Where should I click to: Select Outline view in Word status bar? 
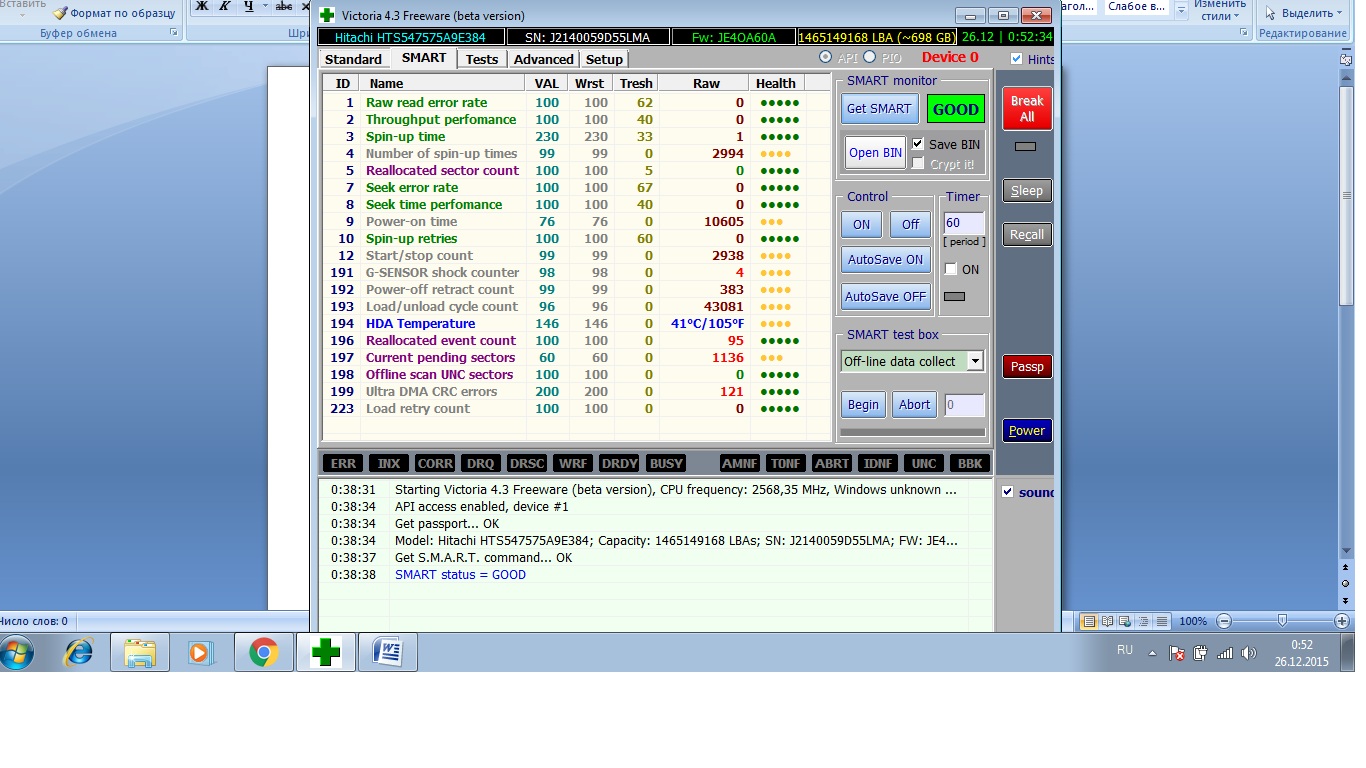(x=1143, y=621)
